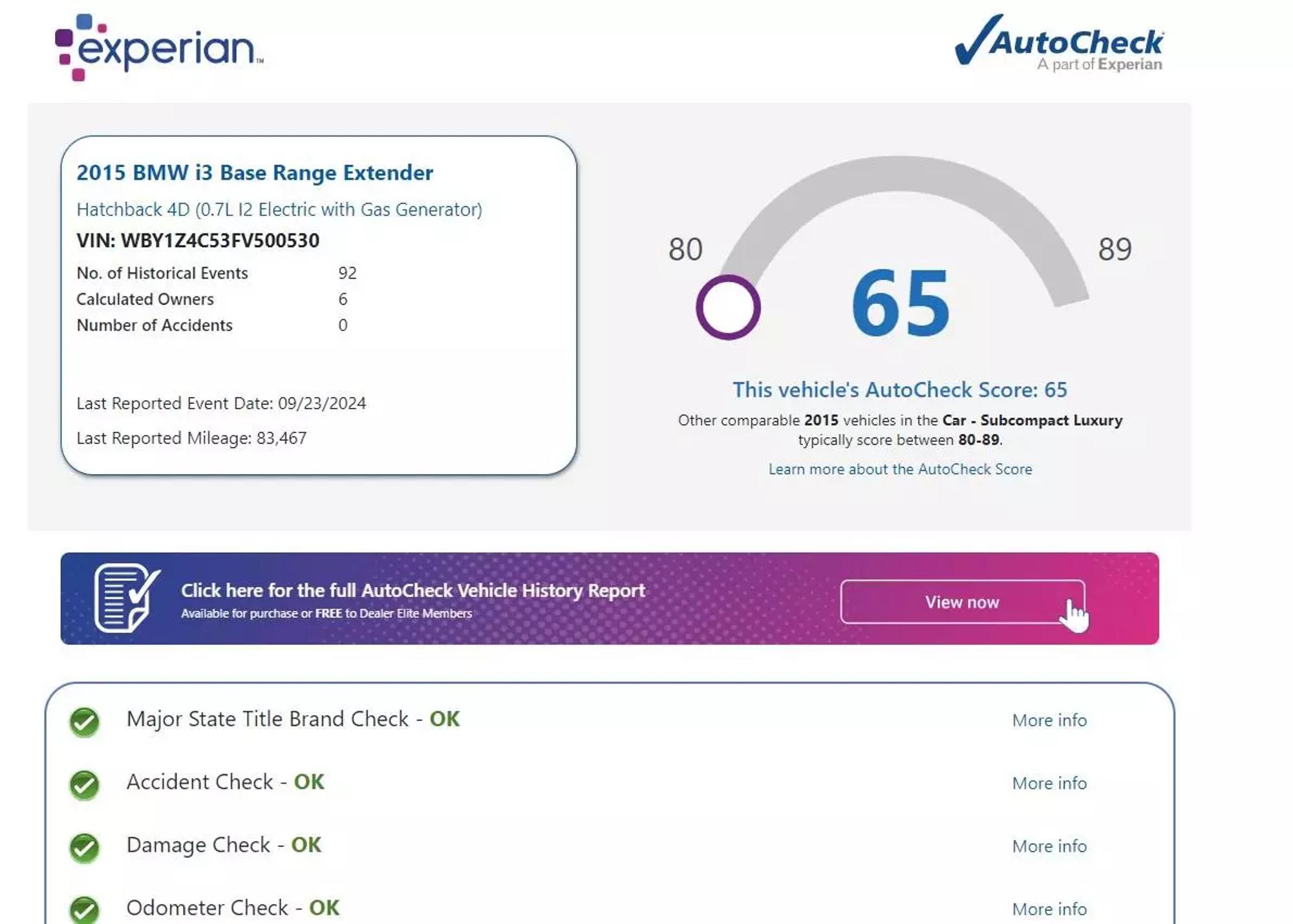Viewport: 1293px width, 924px height.
Task: Click Accident Check - OK text
Action: point(225,782)
